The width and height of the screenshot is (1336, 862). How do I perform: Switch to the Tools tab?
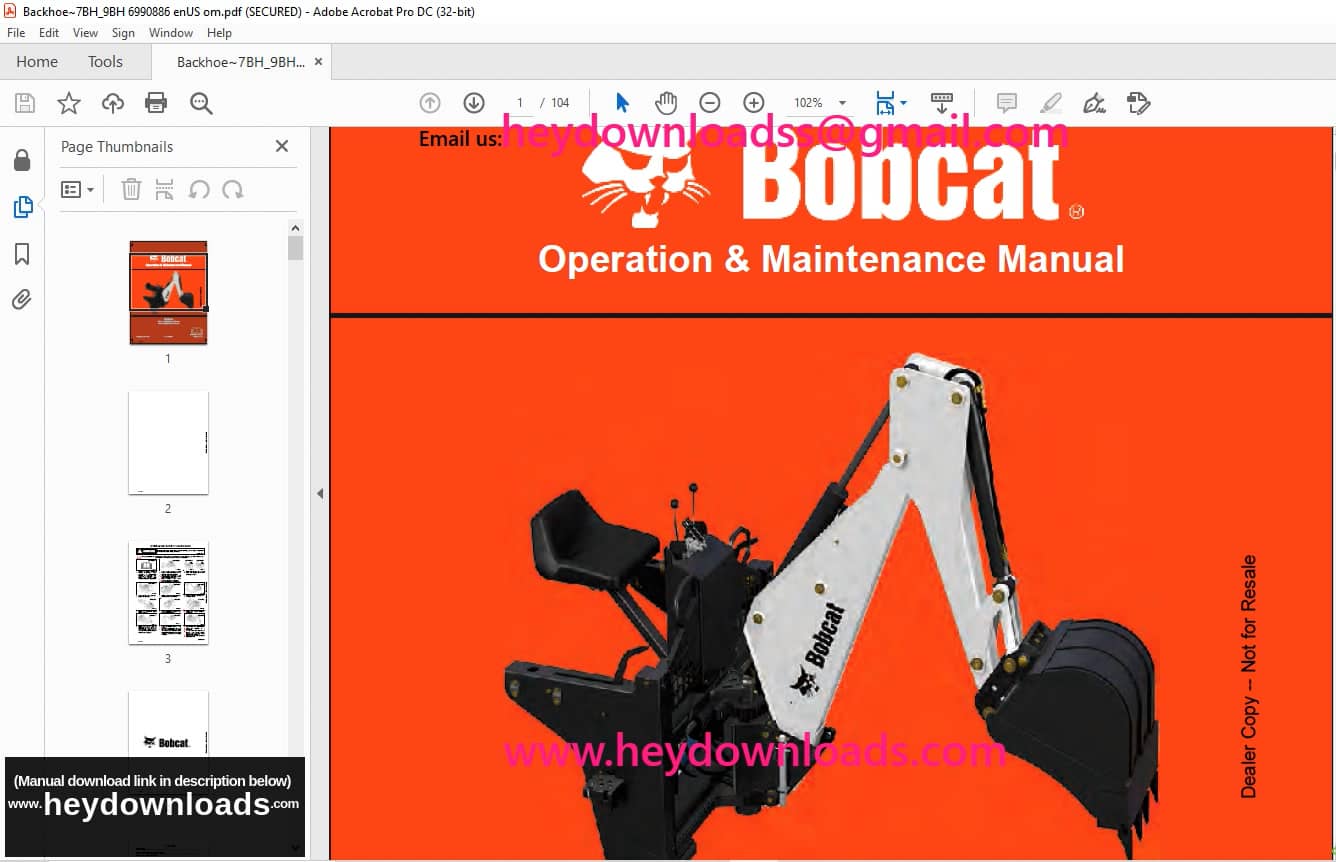105,61
